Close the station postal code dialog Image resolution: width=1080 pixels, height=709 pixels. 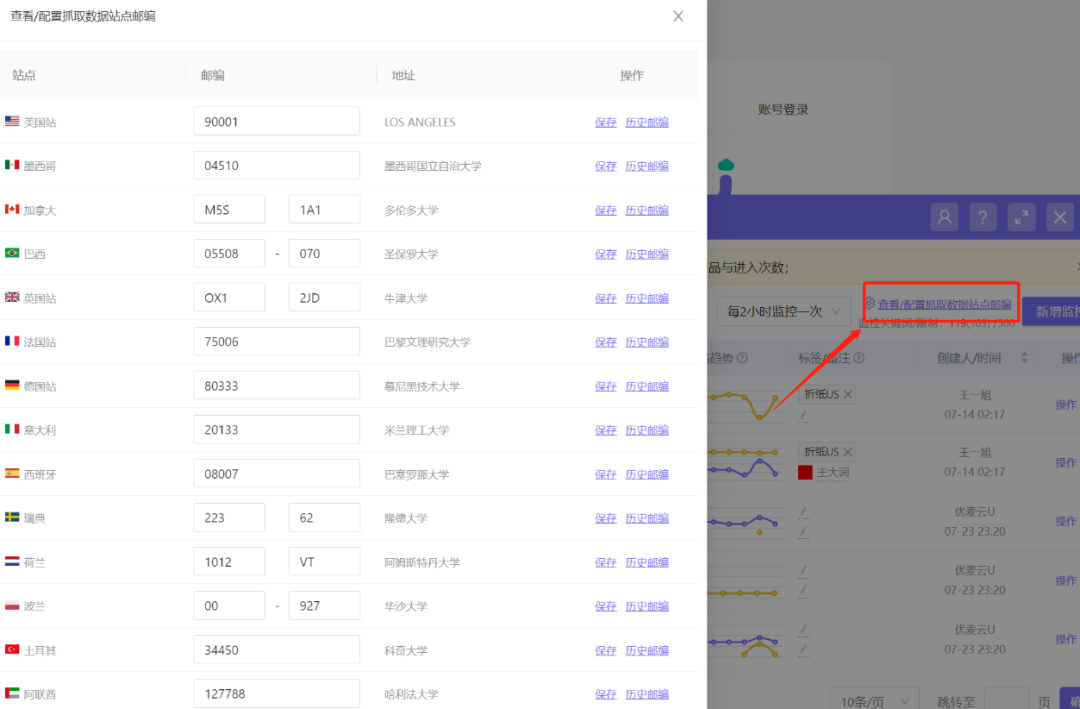(678, 16)
